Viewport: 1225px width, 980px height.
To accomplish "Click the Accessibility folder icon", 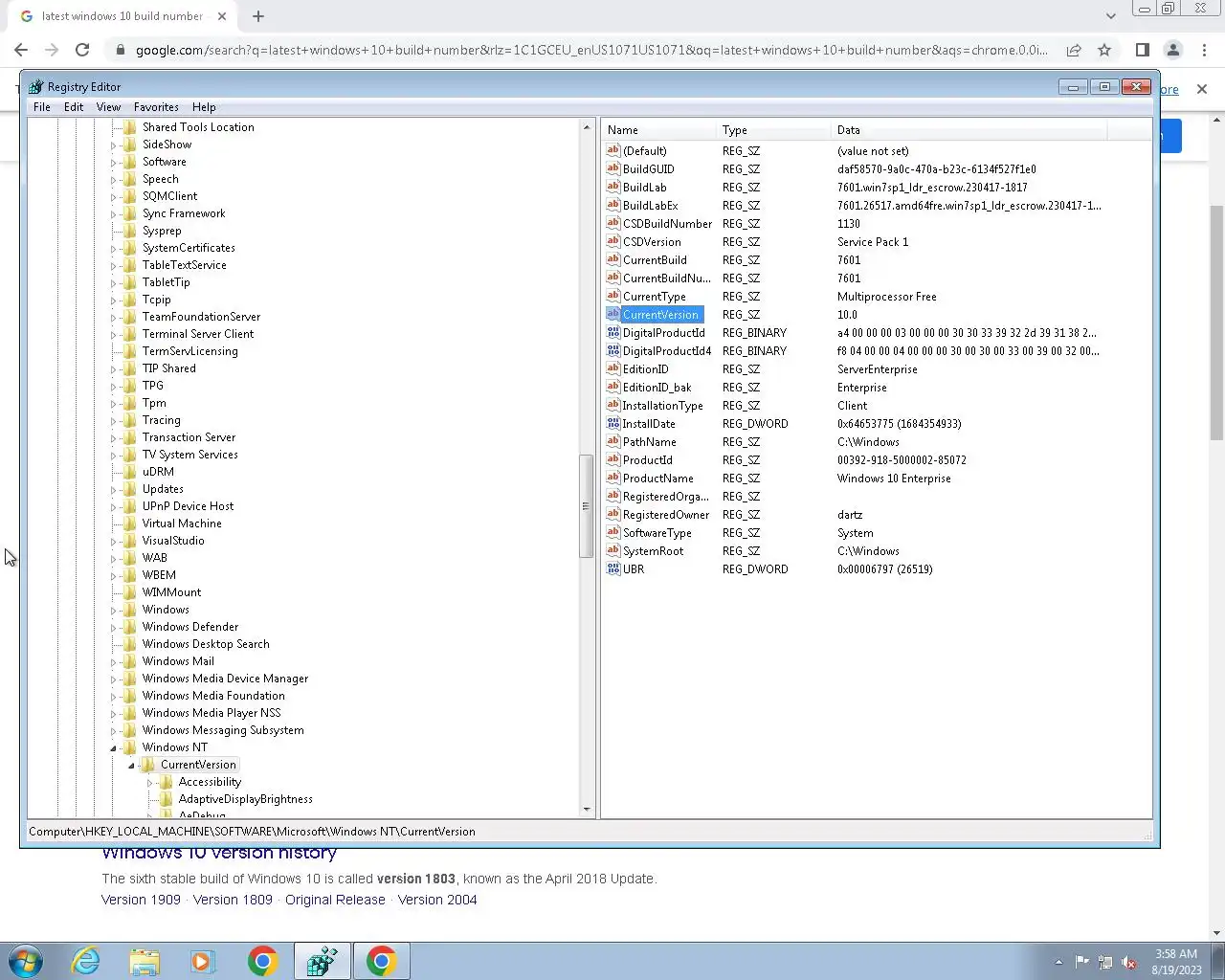I will (167, 782).
